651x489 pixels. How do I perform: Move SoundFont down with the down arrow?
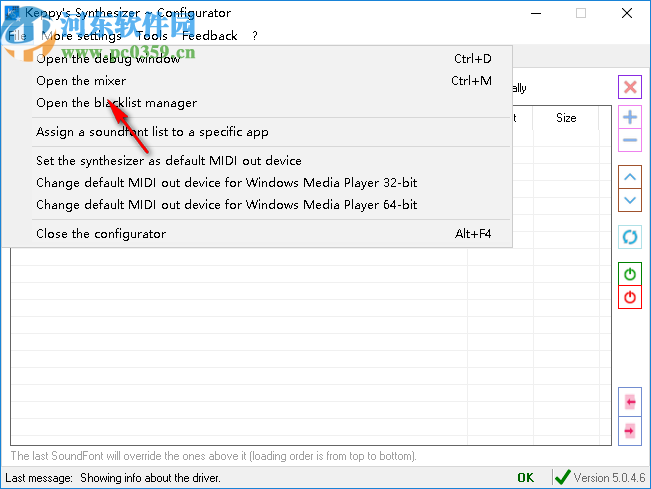point(630,200)
